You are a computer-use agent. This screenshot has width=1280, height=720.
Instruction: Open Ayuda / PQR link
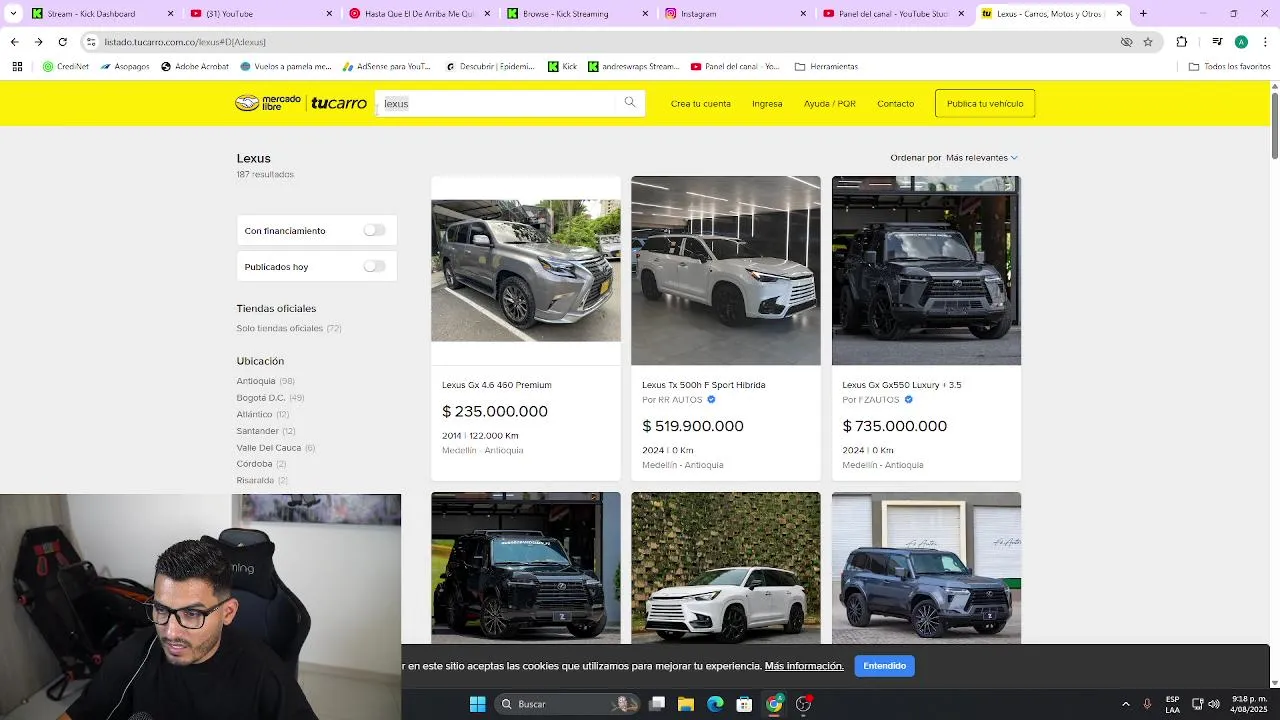coord(829,103)
